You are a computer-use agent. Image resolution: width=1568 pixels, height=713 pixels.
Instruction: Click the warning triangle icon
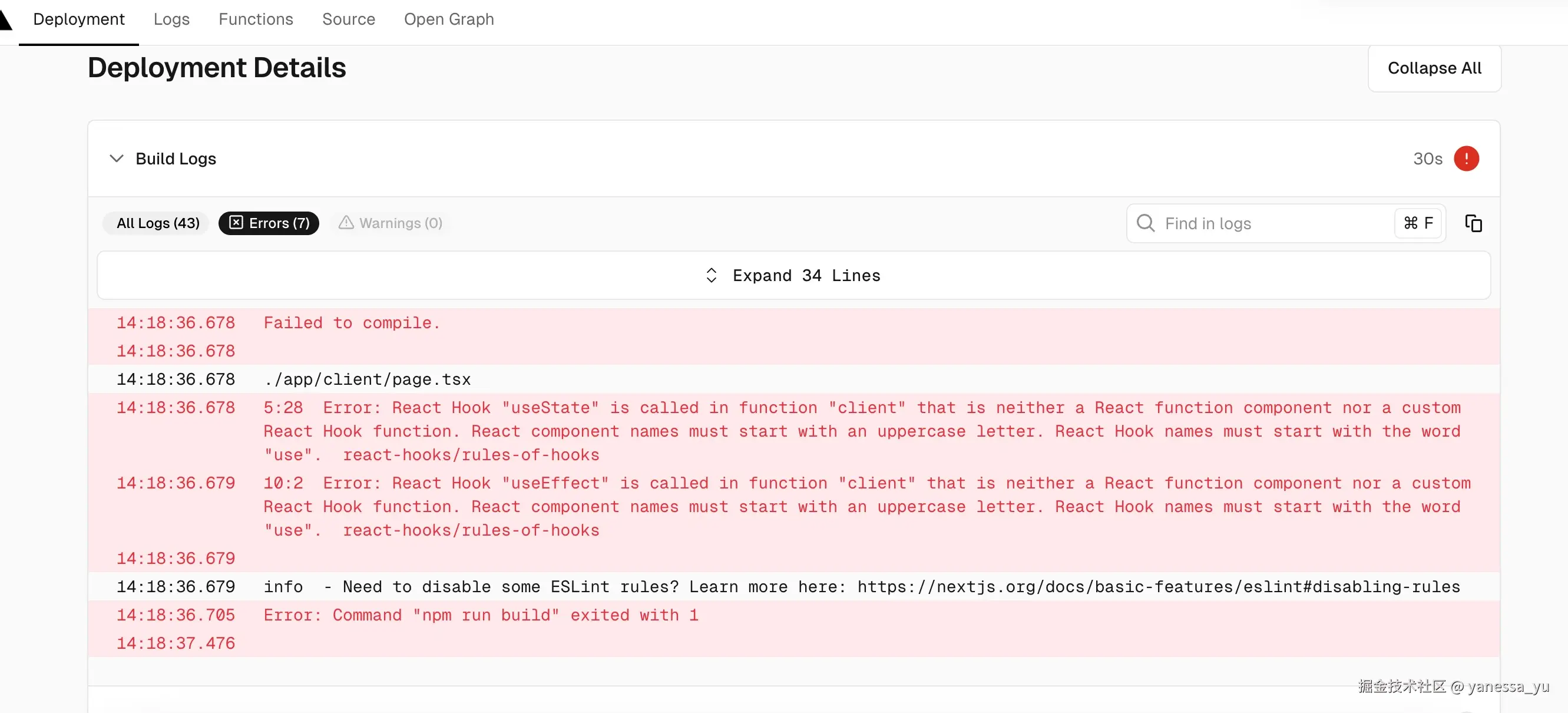(346, 223)
